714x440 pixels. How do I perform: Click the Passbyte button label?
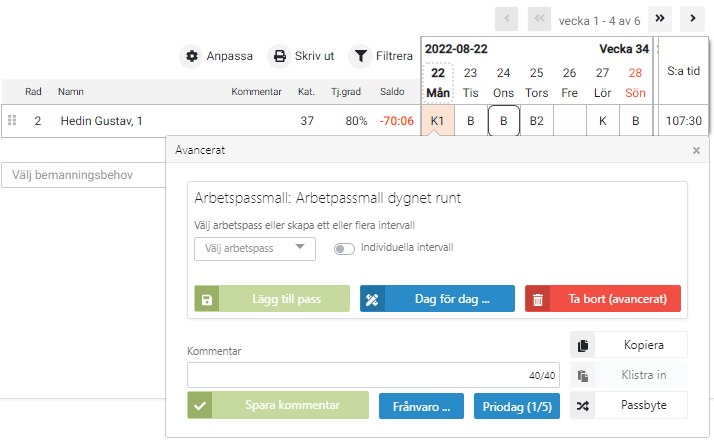click(643, 405)
